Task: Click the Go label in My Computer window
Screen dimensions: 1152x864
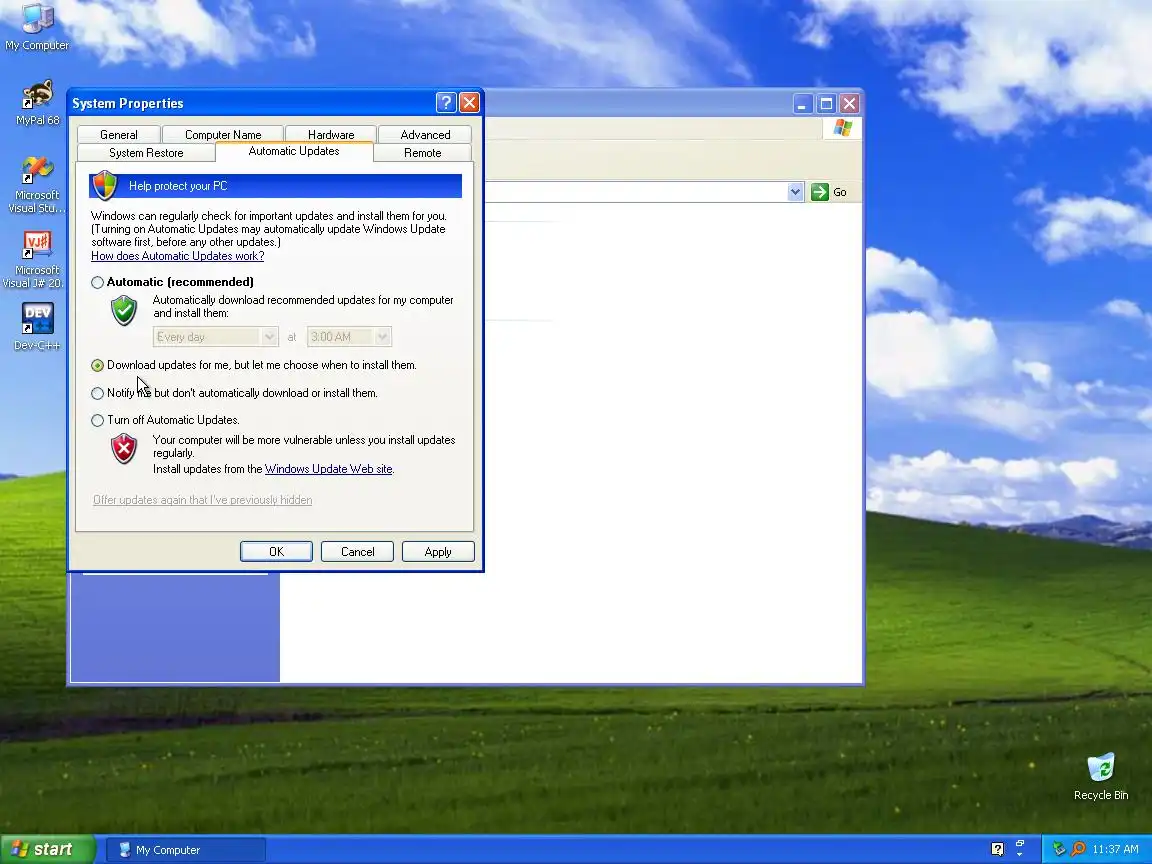Action: [840, 192]
